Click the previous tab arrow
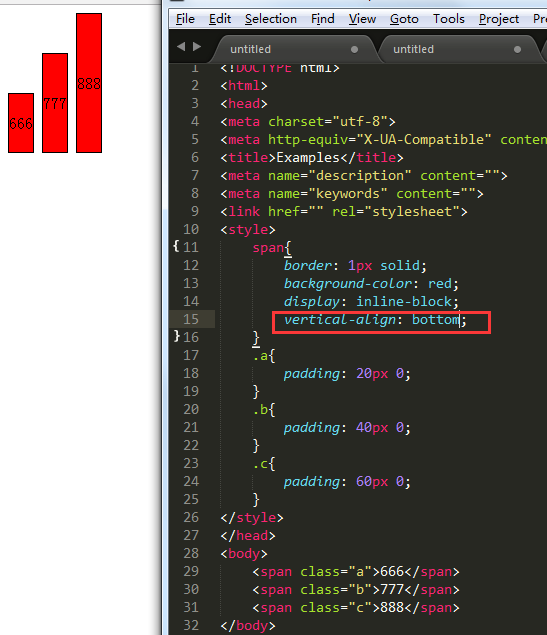Image resolution: width=547 pixels, height=635 pixels. pos(181,47)
